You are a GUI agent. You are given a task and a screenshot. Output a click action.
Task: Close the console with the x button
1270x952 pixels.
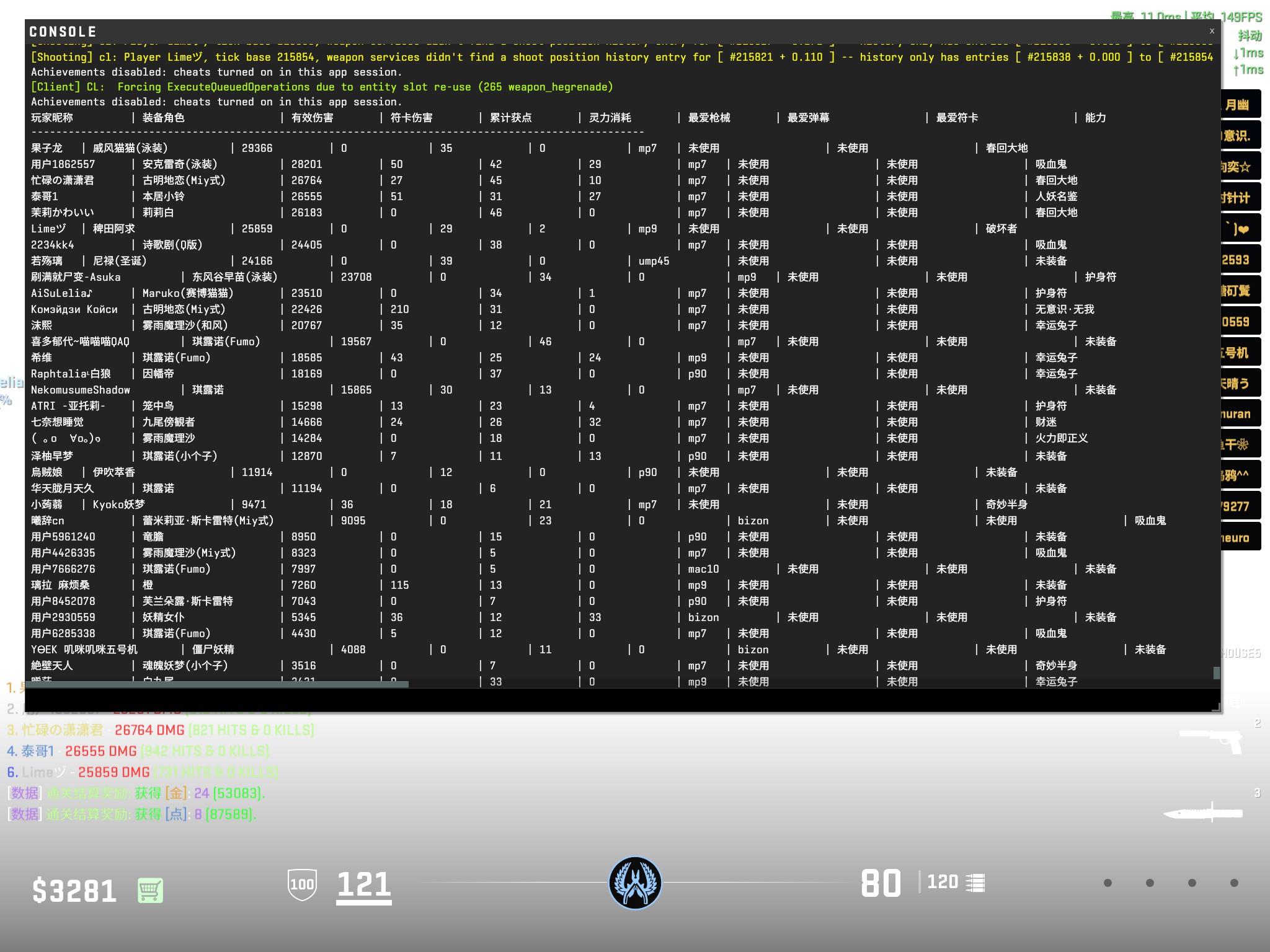tap(1212, 31)
